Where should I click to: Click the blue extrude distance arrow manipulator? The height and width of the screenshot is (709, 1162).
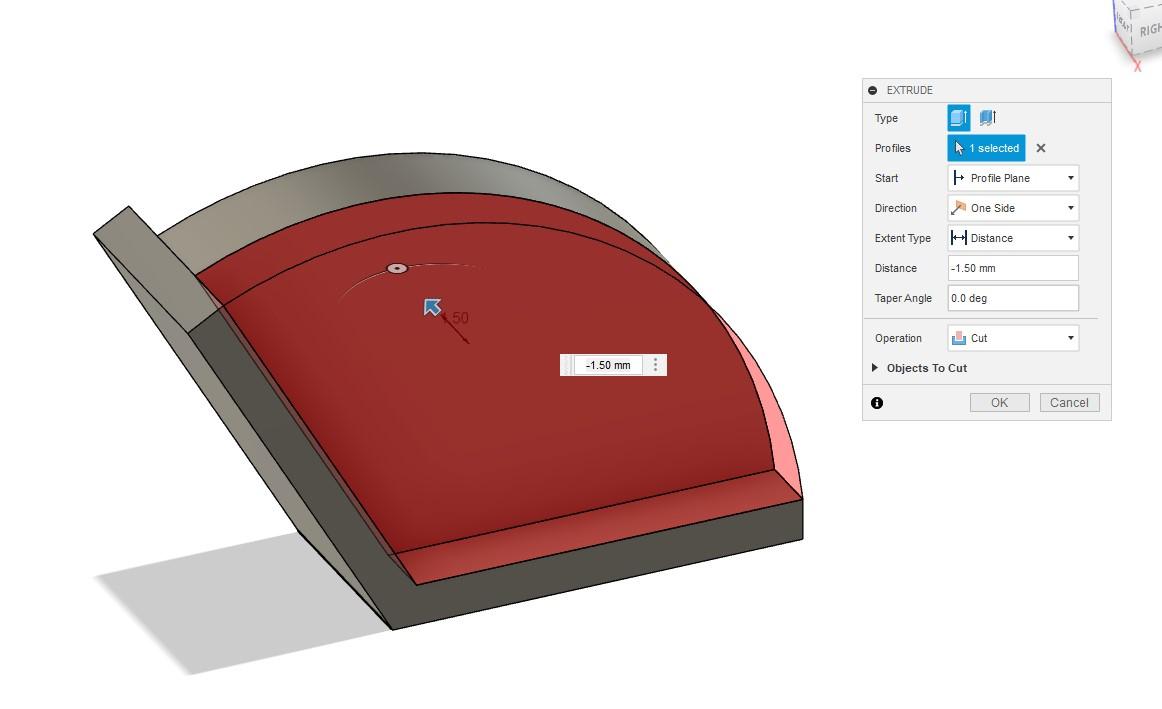point(432,307)
